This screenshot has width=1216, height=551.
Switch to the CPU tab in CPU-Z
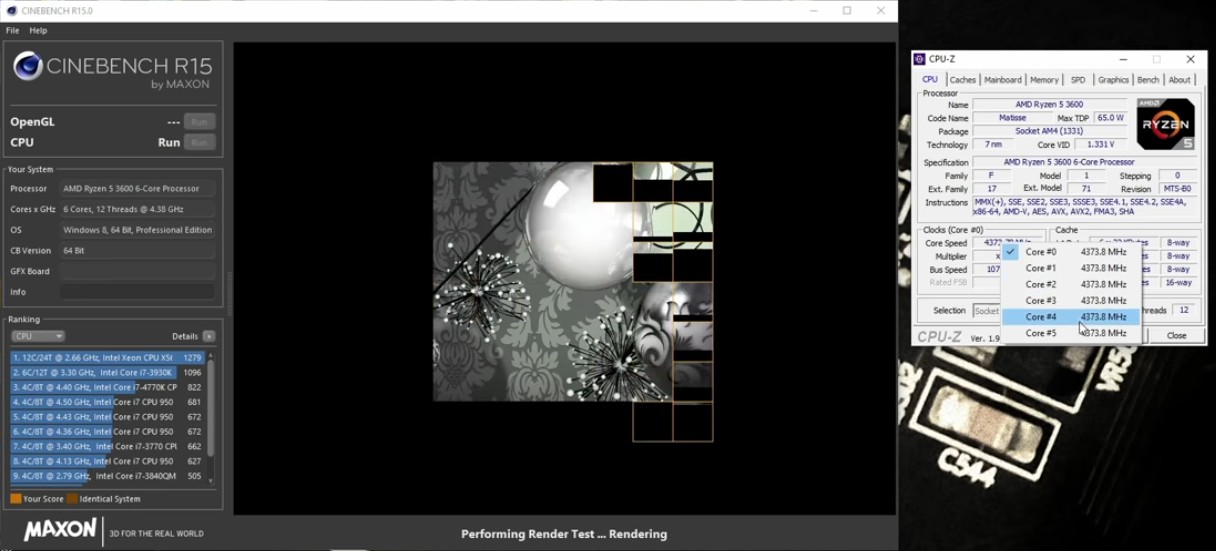click(930, 80)
